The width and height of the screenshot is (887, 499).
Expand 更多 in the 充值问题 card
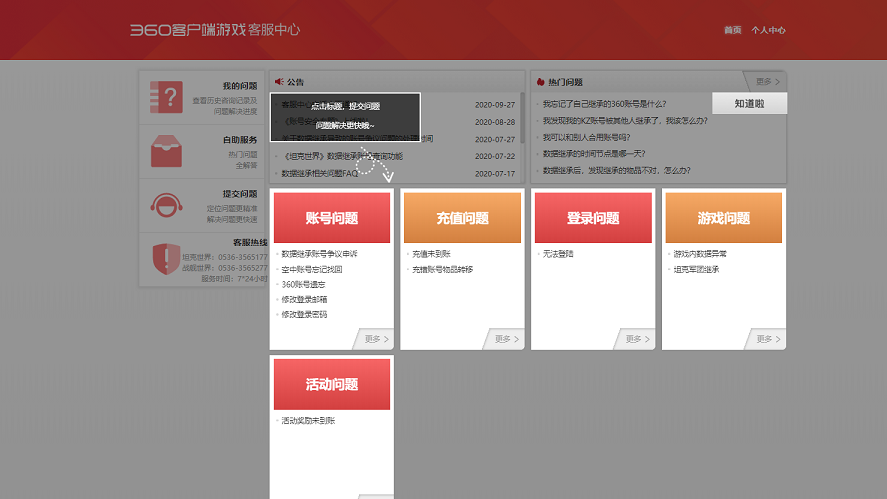pyautogui.click(x=506, y=339)
